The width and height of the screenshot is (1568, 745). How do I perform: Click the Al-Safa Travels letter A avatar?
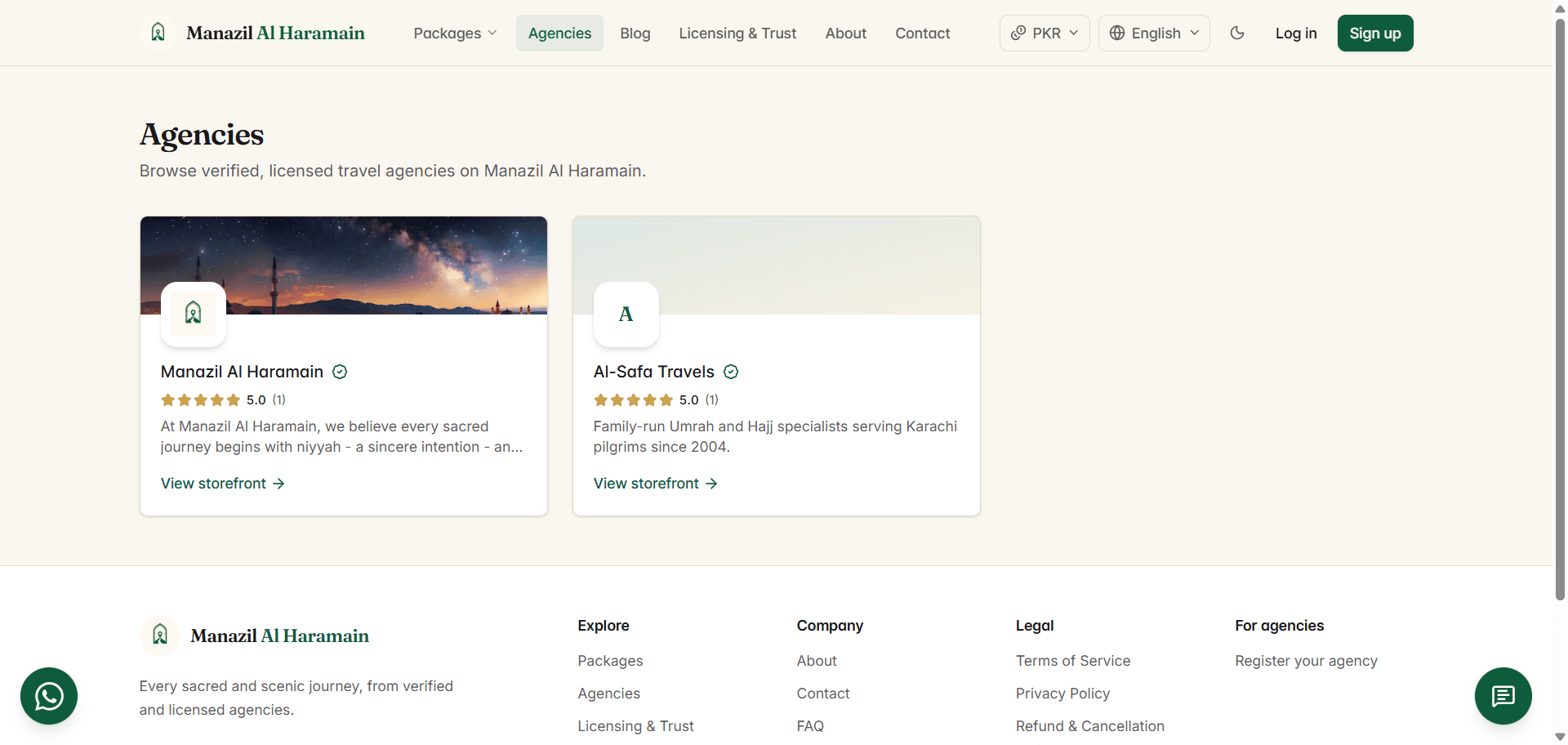[x=626, y=314]
